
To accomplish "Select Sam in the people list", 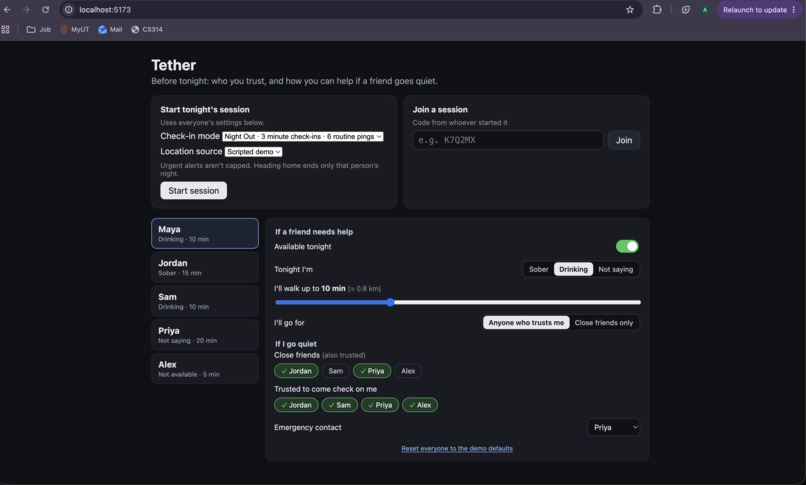I will pos(205,301).
